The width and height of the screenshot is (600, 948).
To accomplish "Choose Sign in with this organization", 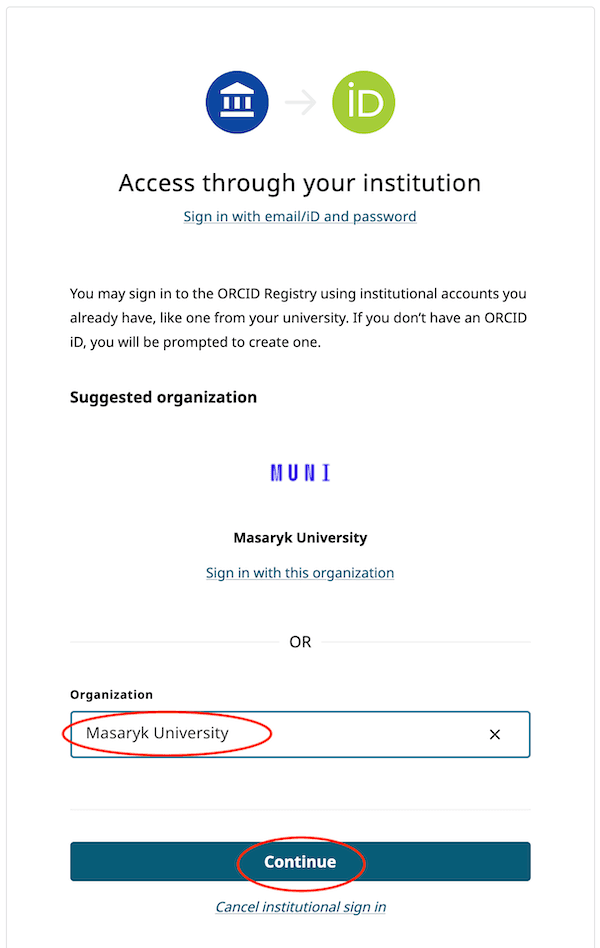I will [300, 573].
